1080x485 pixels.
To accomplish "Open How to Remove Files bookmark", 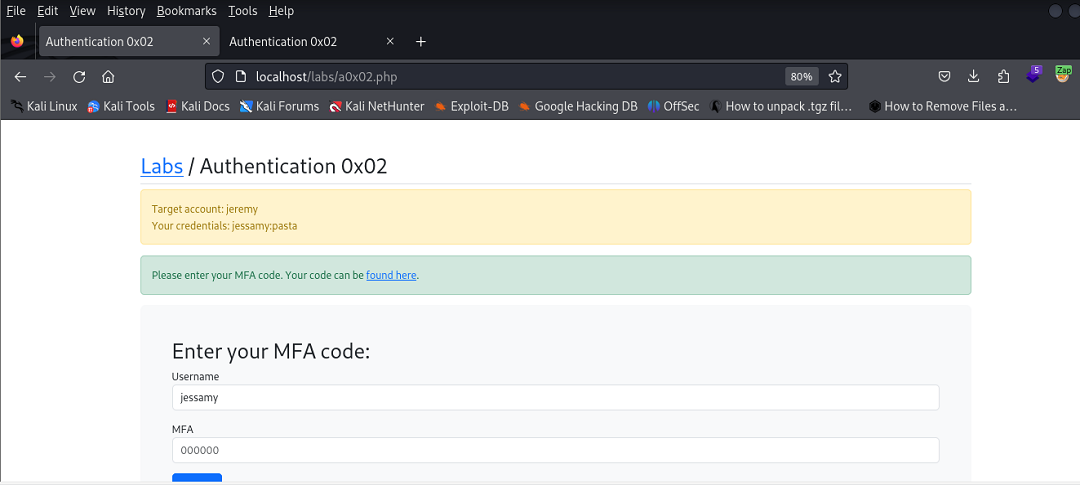I will pyautogui.click(x=943, y=106).
